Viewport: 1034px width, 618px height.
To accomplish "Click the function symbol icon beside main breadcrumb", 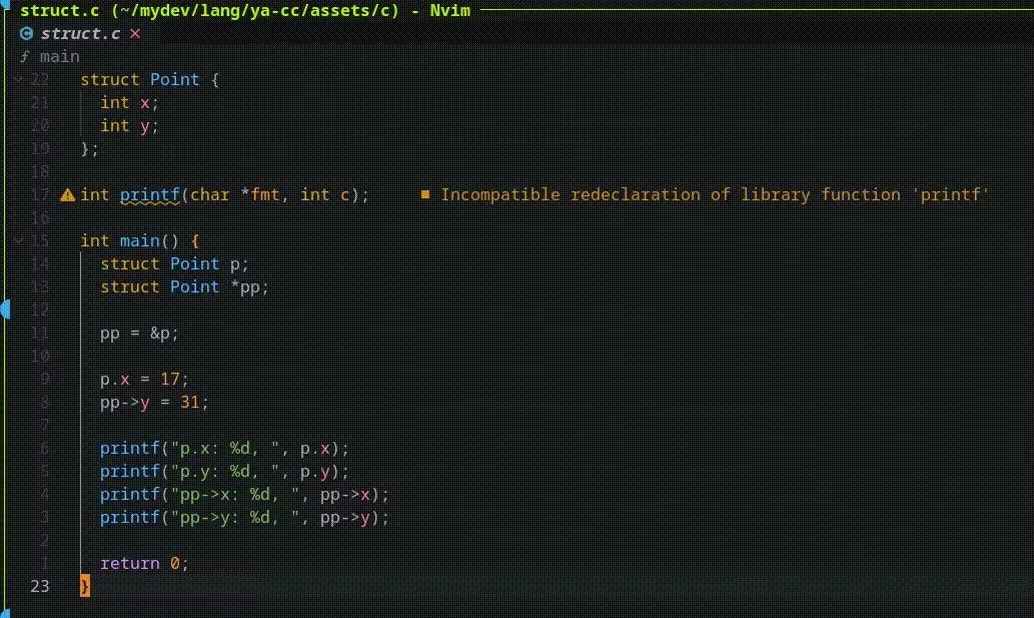I will [25, 57].
